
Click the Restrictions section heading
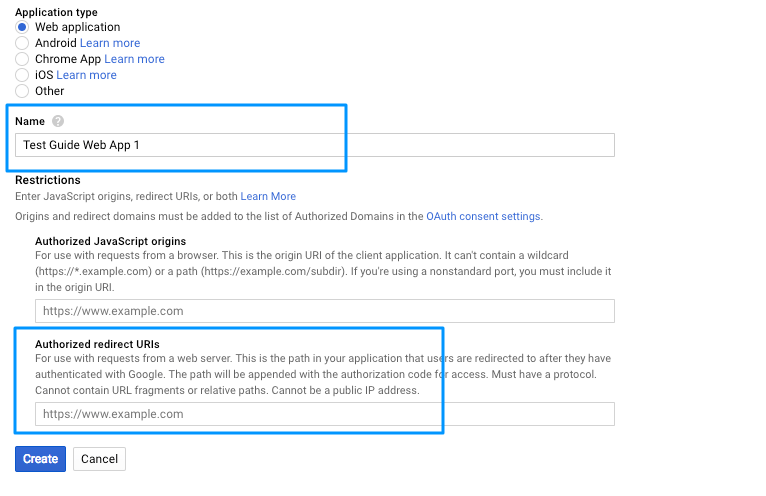[x=48, y=180]
